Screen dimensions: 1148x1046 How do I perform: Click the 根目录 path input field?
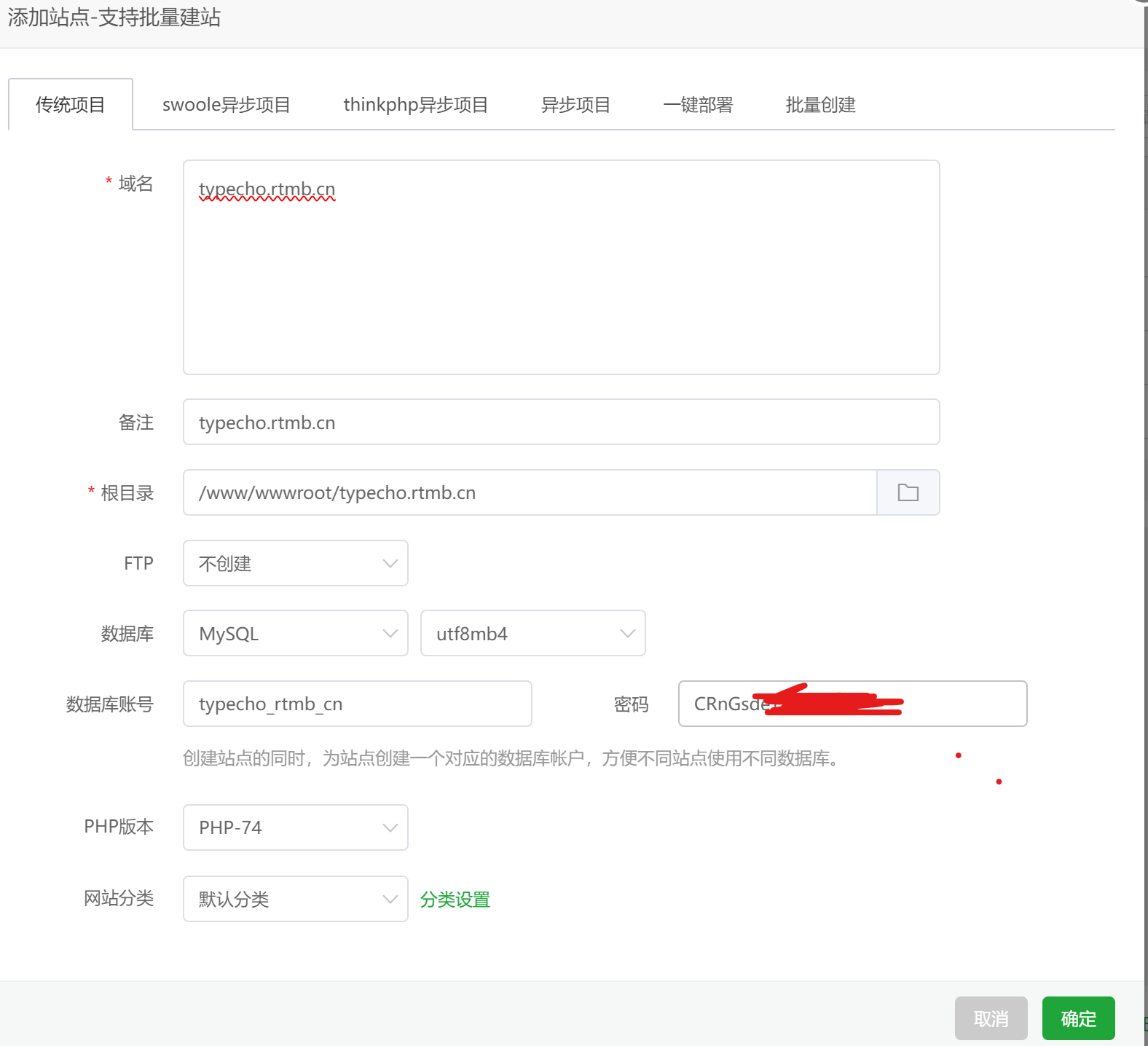click(530, 493)
